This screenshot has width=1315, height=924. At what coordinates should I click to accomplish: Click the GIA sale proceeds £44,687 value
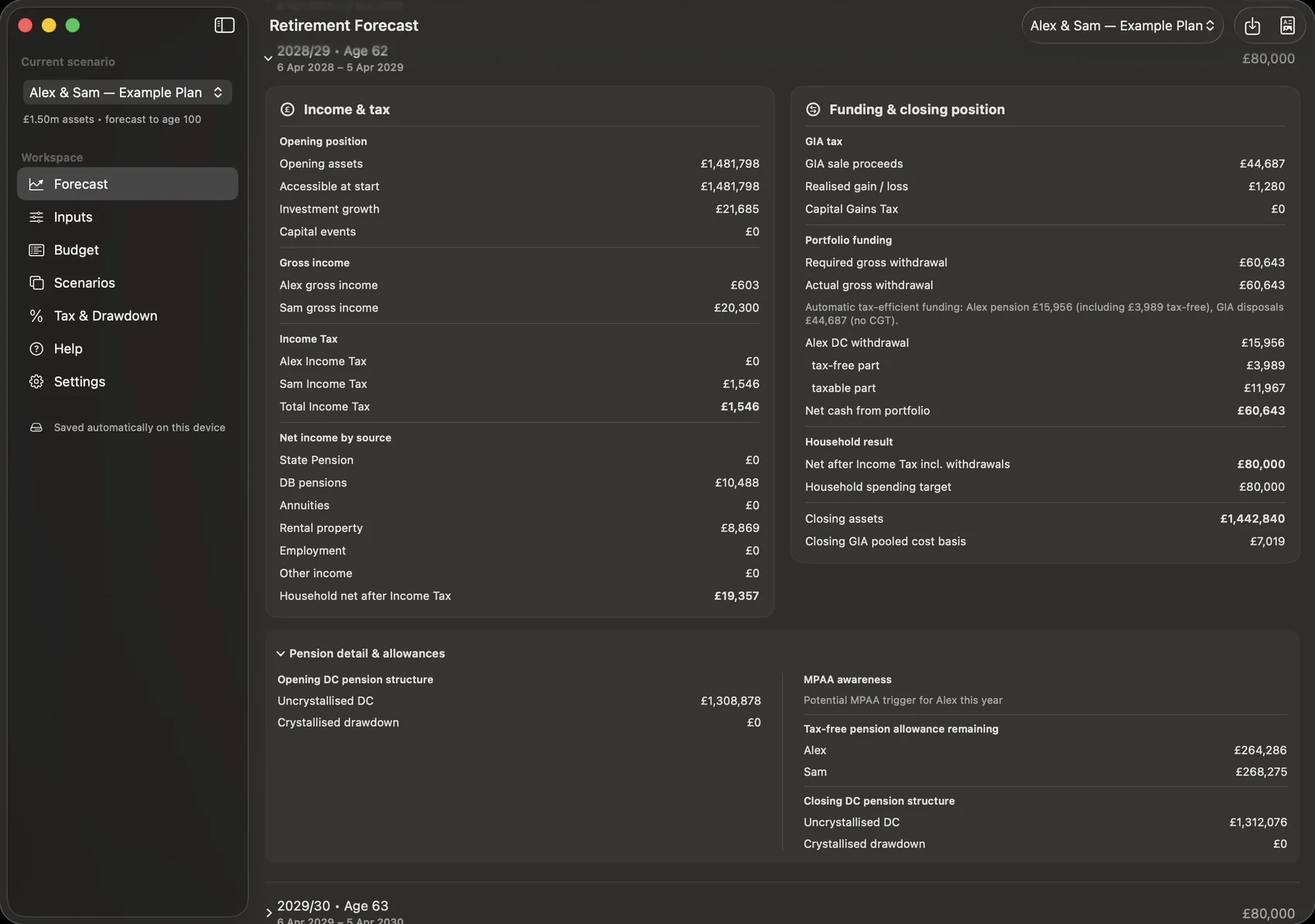point(1262,164)
